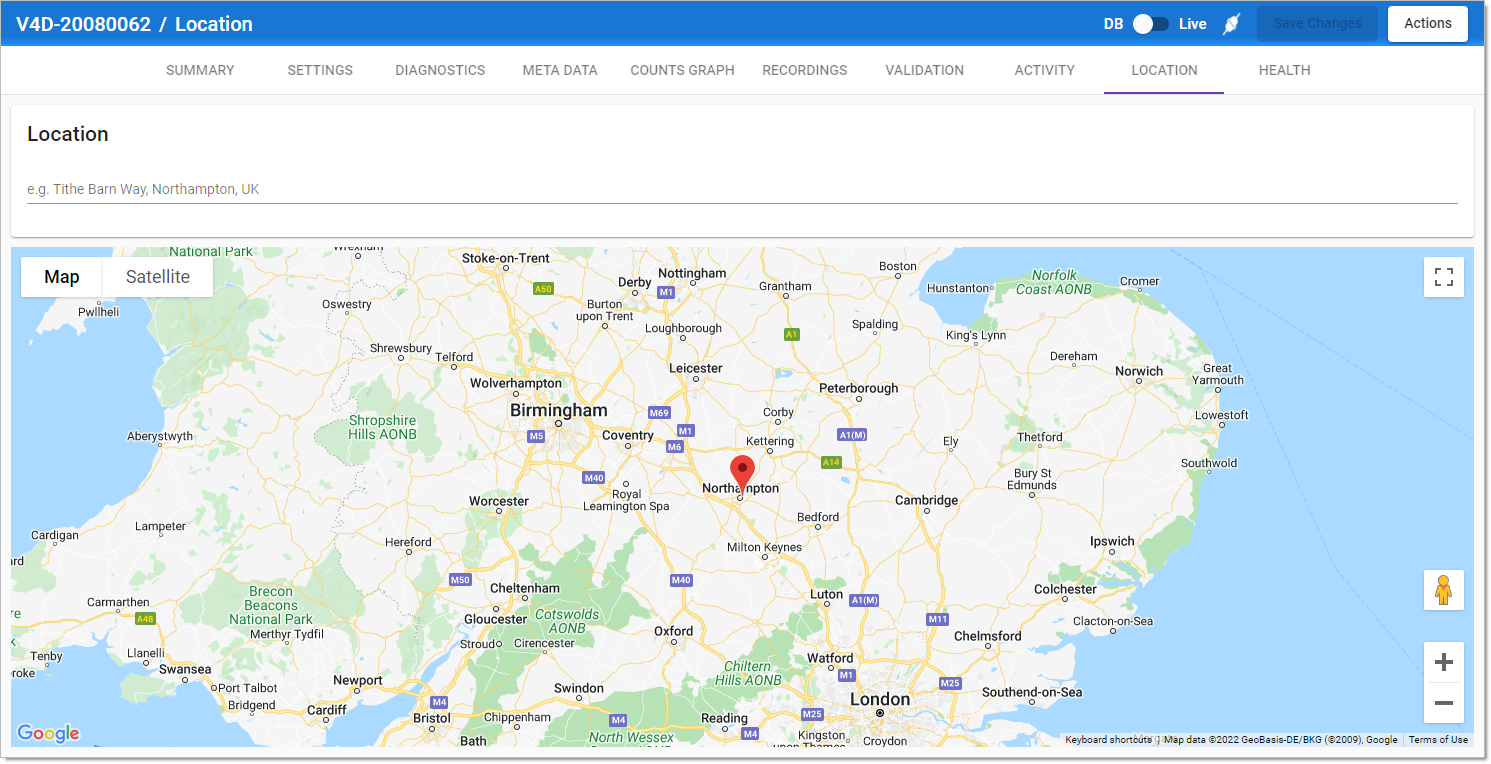Click the Southend-on-Sea label
This screenshot has height=764, width=1491.
coord(1032,692)
